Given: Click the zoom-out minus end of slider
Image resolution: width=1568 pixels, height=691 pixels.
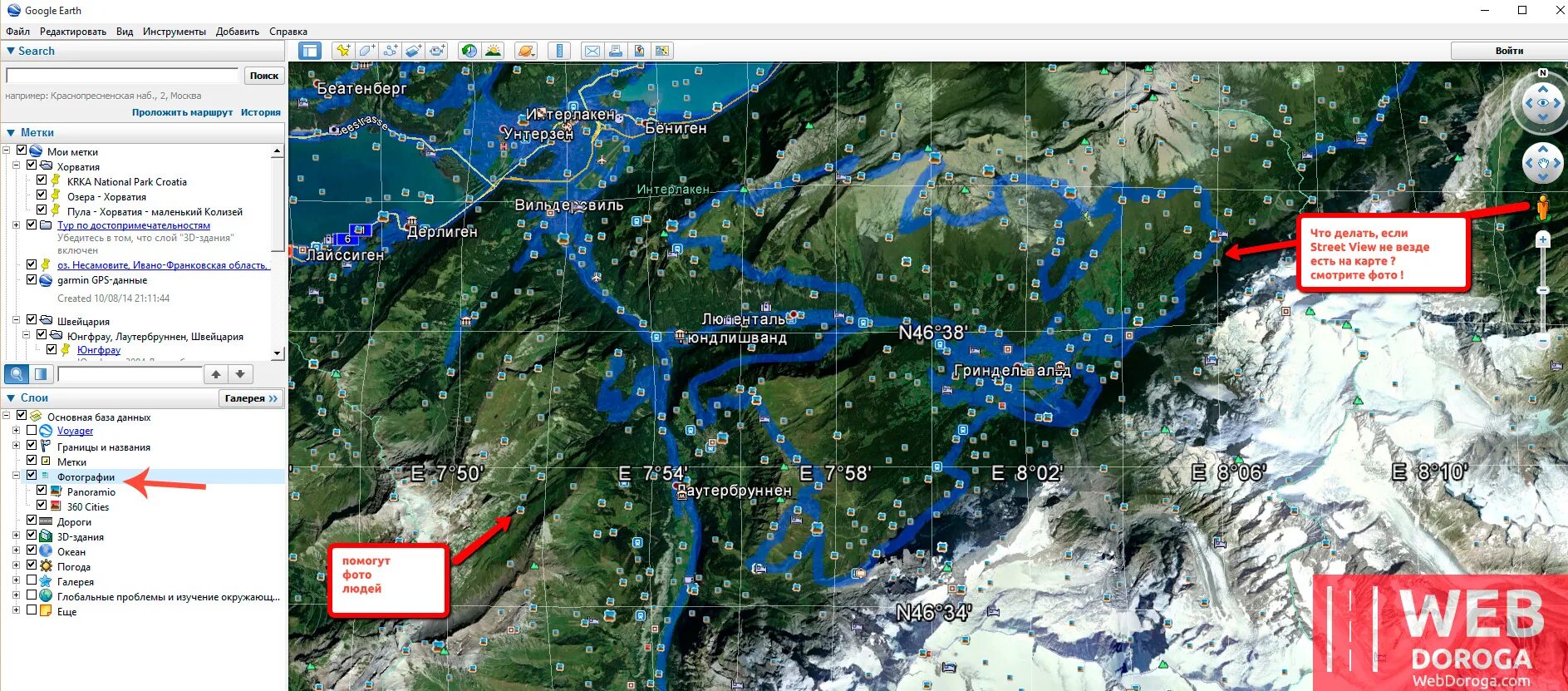Looking at the screenshot, I should pyautogui.click(x=1543, y=341).
